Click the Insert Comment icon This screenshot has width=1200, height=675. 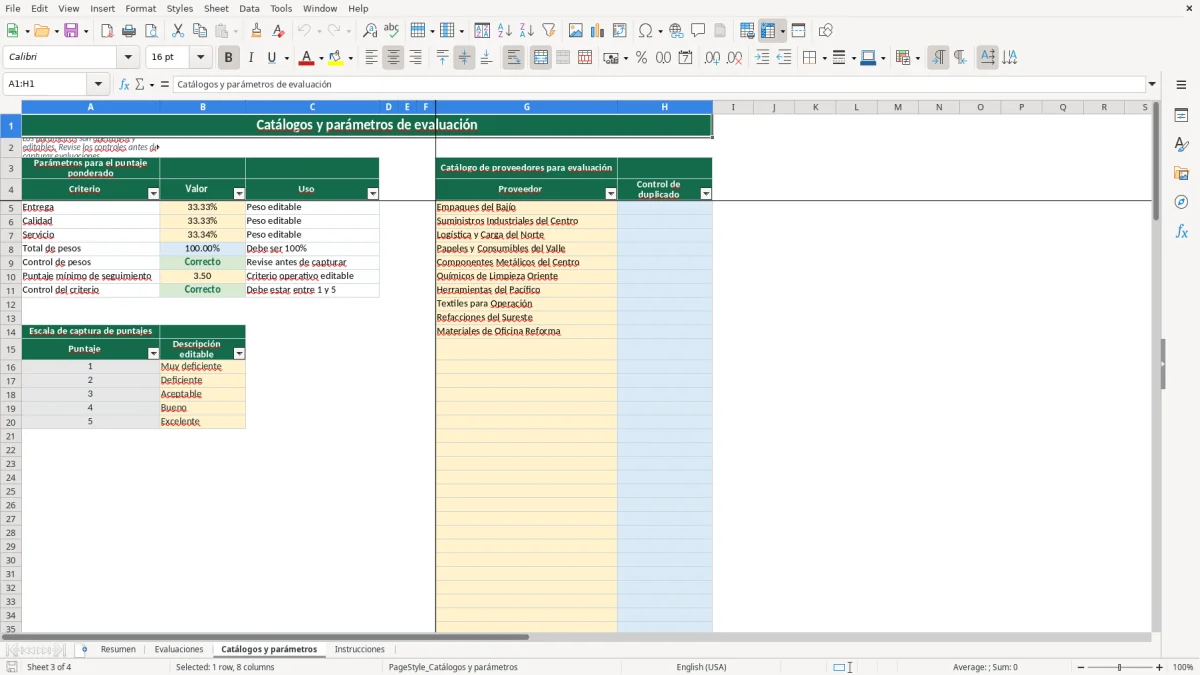[x=698, y=31]
